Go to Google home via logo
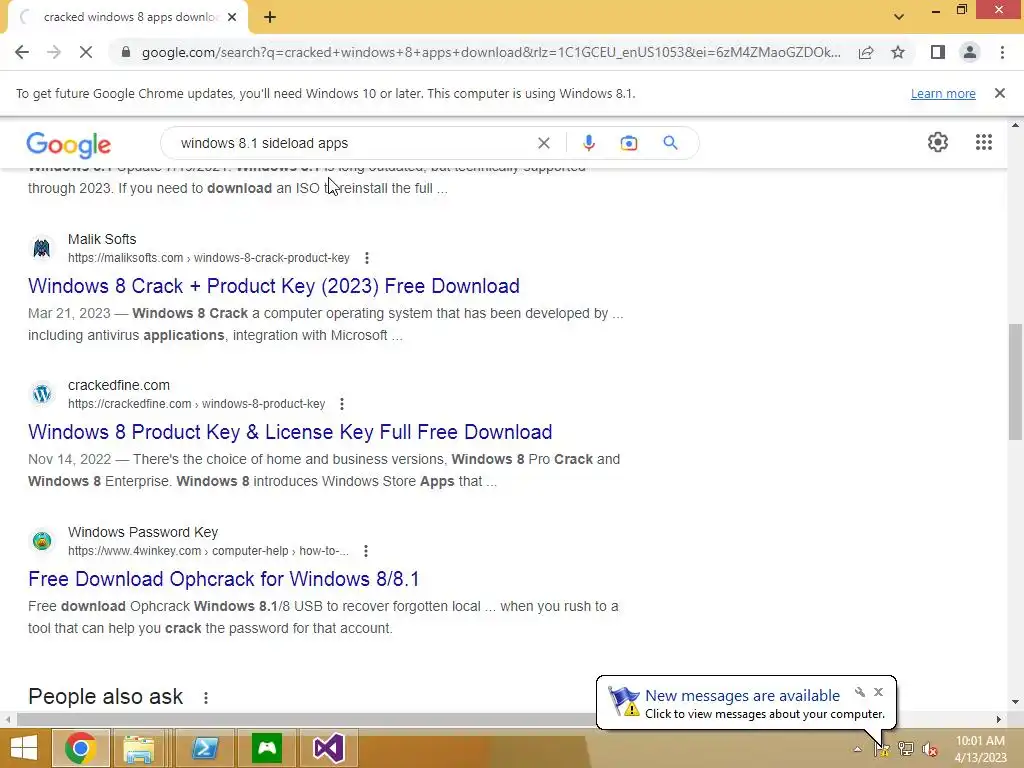The width and height of the screenshot is (1024, 768). [69, 144]
